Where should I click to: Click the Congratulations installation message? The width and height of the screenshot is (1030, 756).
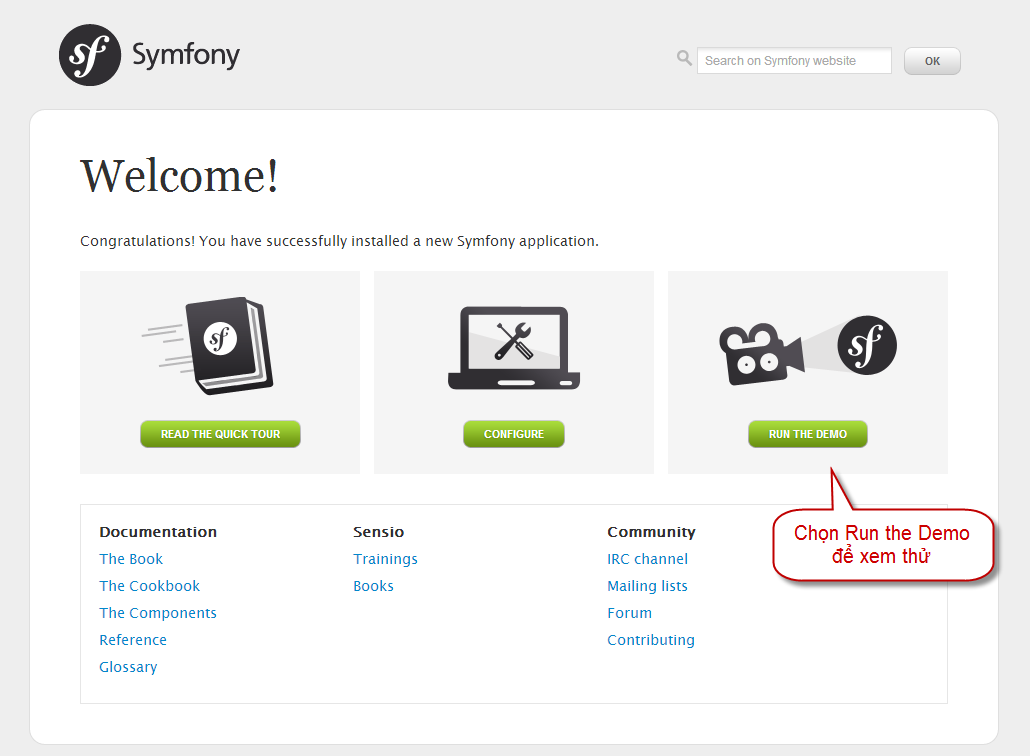(x=339, y=241)
